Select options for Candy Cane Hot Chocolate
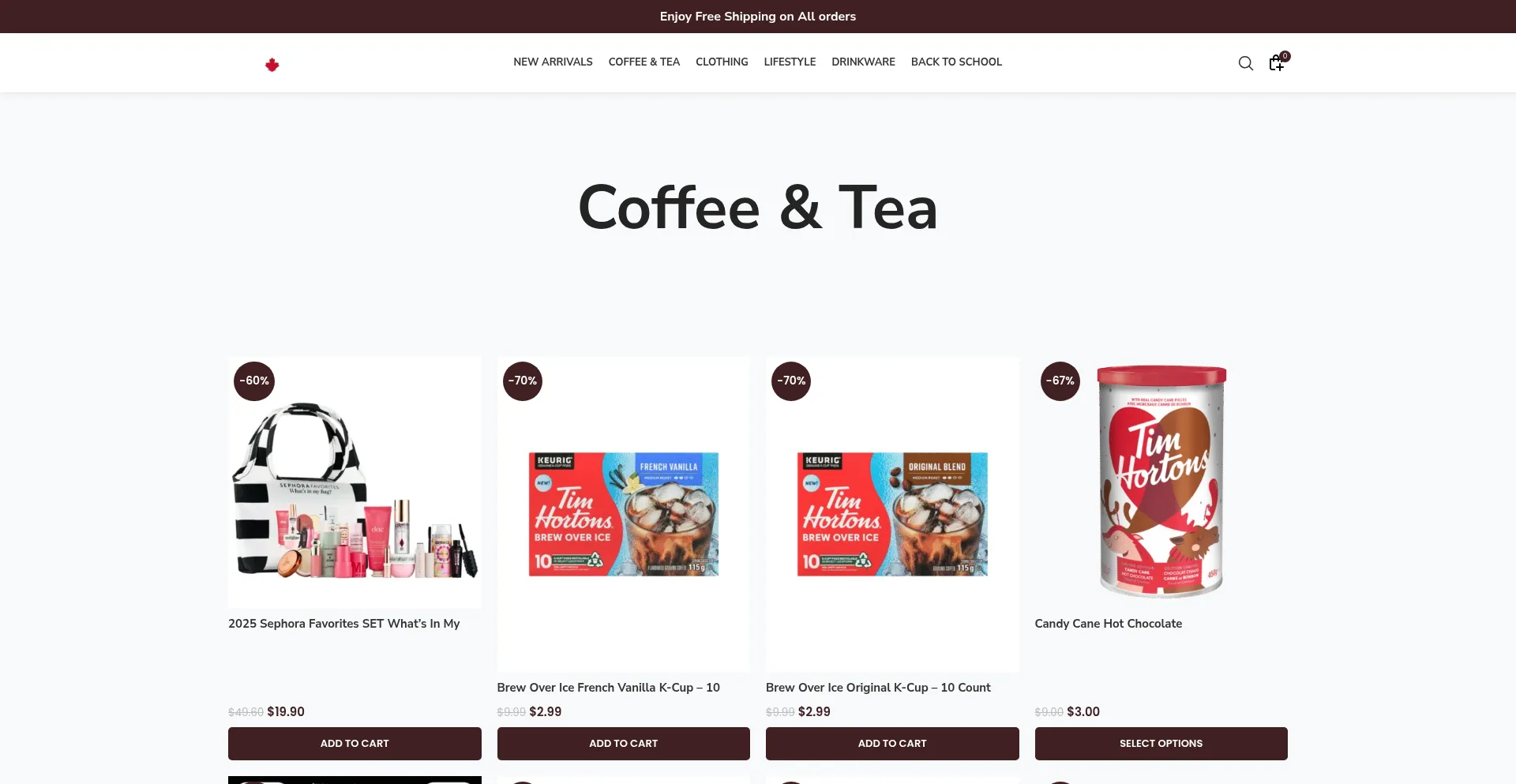Screen dimensions: 1516x784 (1161, 744)
